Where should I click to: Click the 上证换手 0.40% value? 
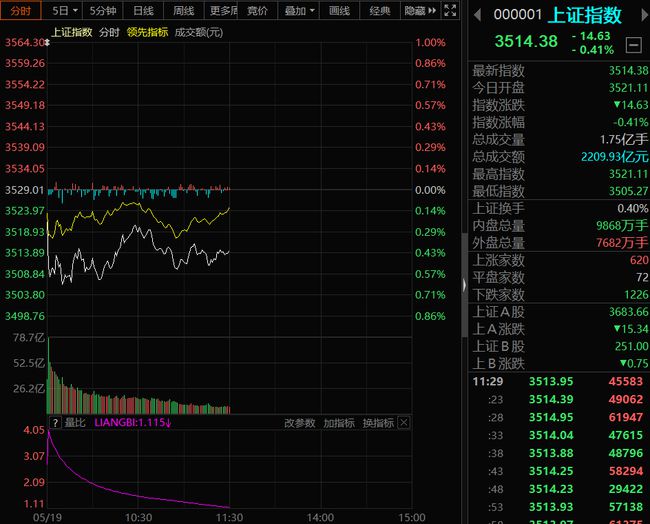[633, 208]
